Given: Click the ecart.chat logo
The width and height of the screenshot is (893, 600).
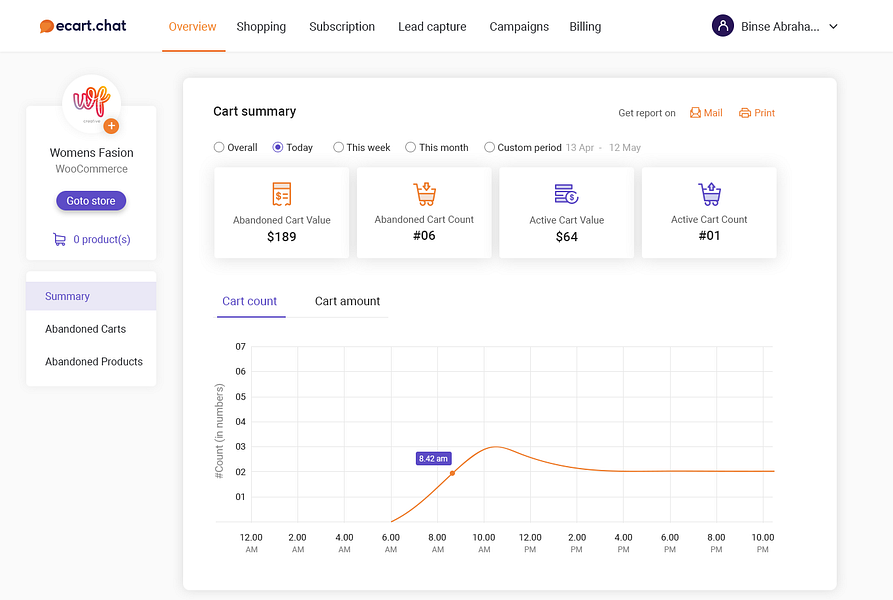Looking at the screenshot, I should coord(83,26).
